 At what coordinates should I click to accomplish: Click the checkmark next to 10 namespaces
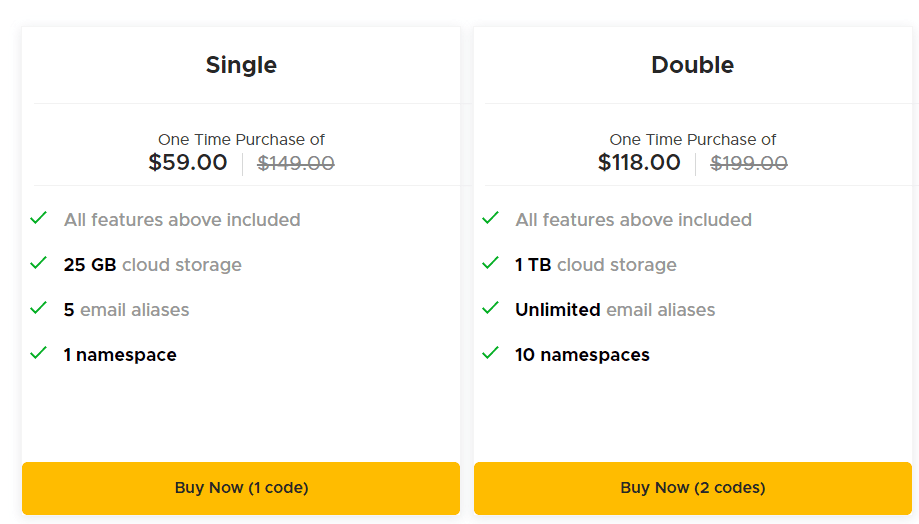click(x=491, y=353)
